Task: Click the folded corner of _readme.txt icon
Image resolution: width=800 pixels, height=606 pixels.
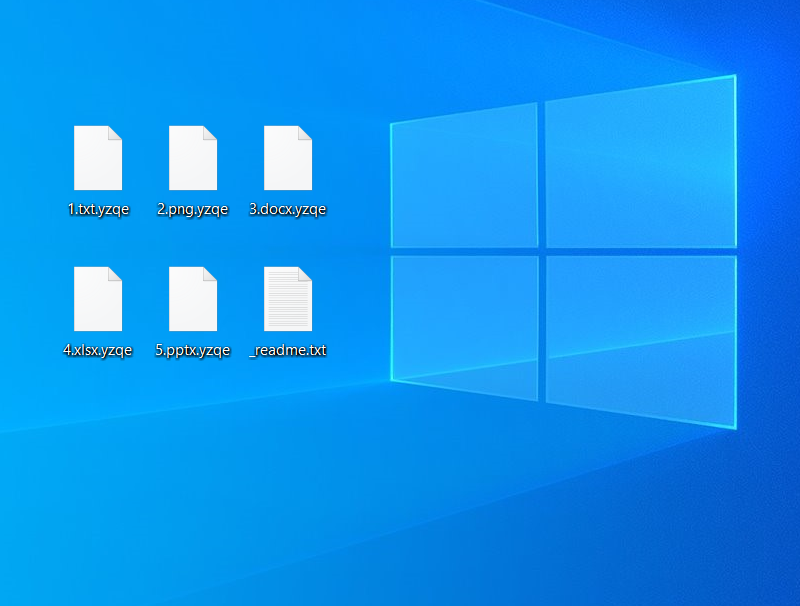Action: click(305, 274)
